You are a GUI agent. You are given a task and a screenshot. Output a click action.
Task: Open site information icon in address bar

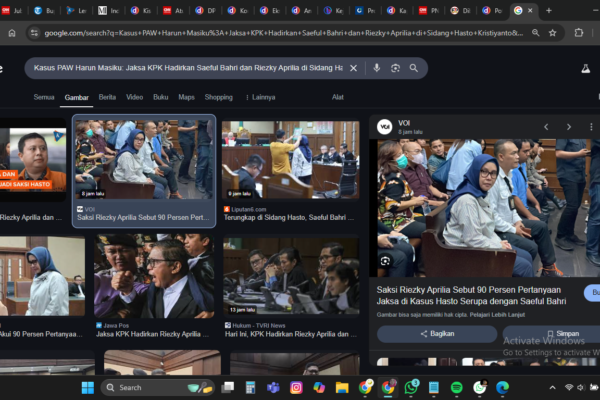(34, 33)
